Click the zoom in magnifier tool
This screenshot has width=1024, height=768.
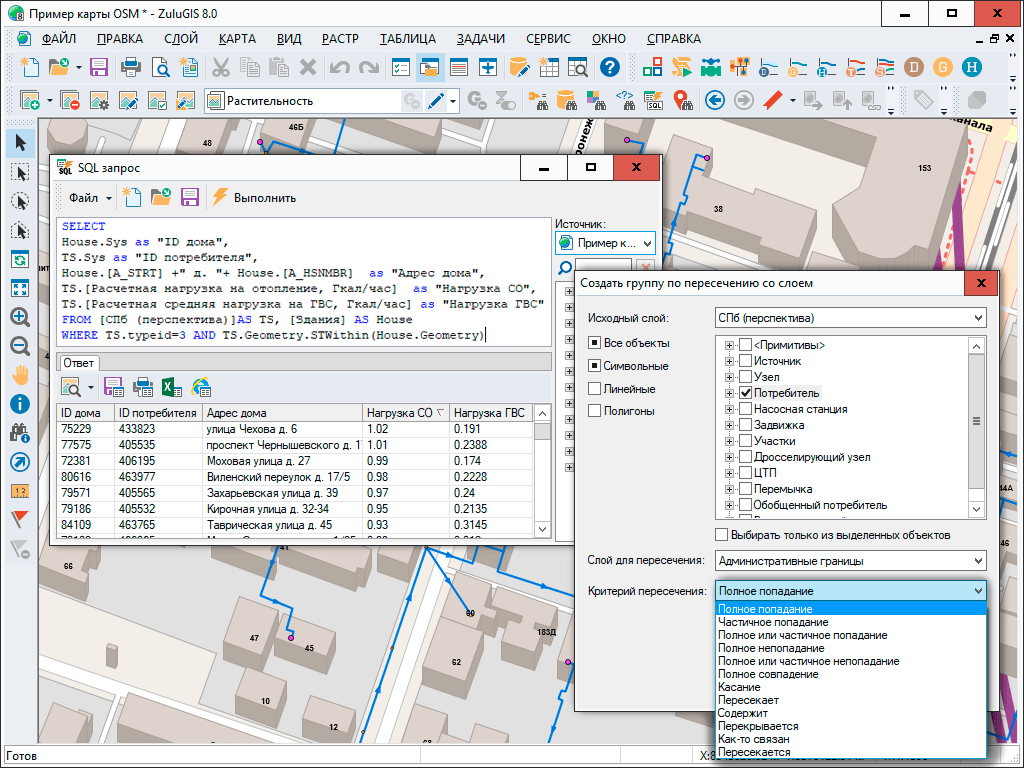[x=19, y=317]
